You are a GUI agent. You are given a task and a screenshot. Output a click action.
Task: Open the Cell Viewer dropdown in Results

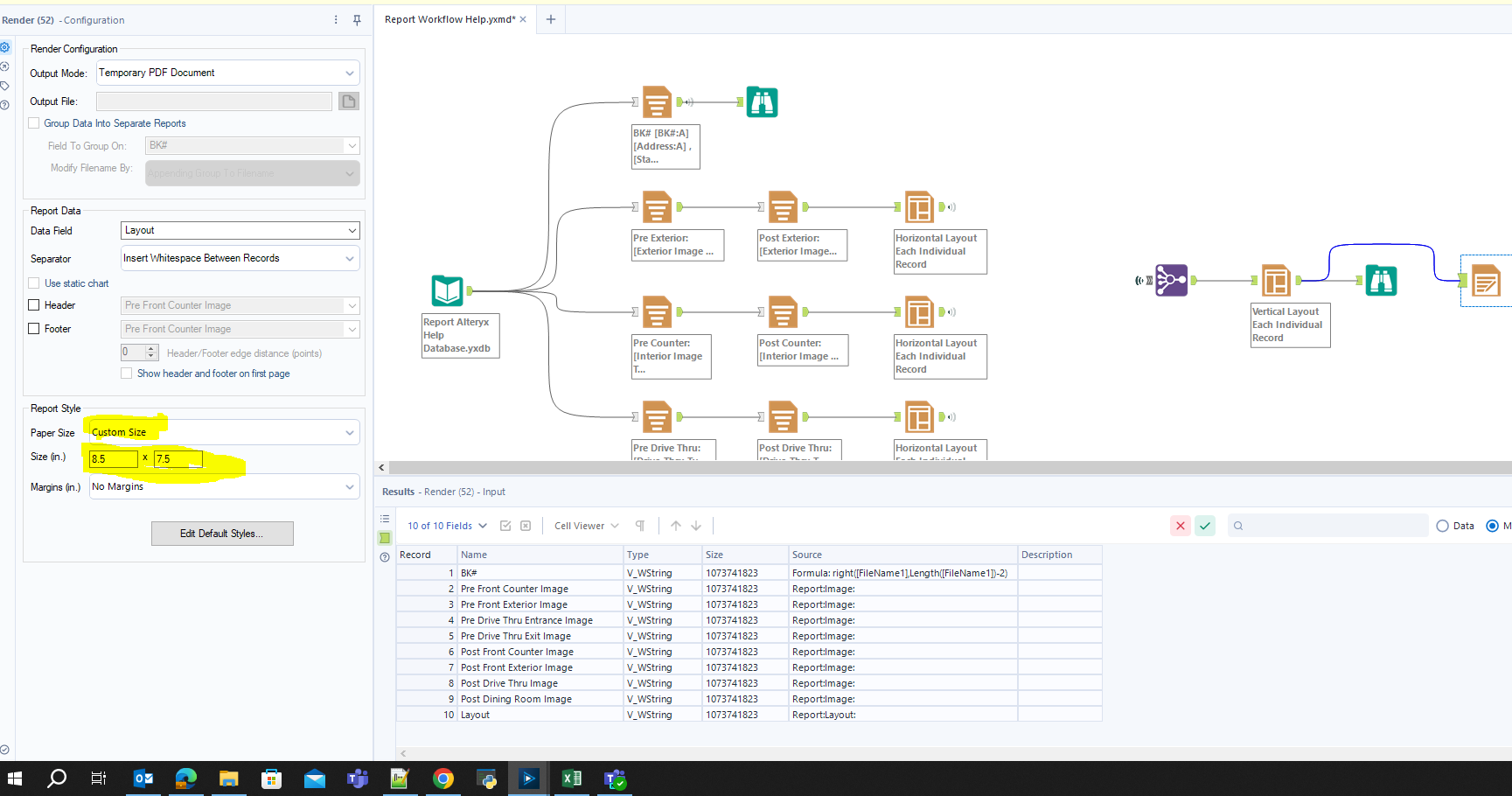pyautogui.click(x=586, y=526)
